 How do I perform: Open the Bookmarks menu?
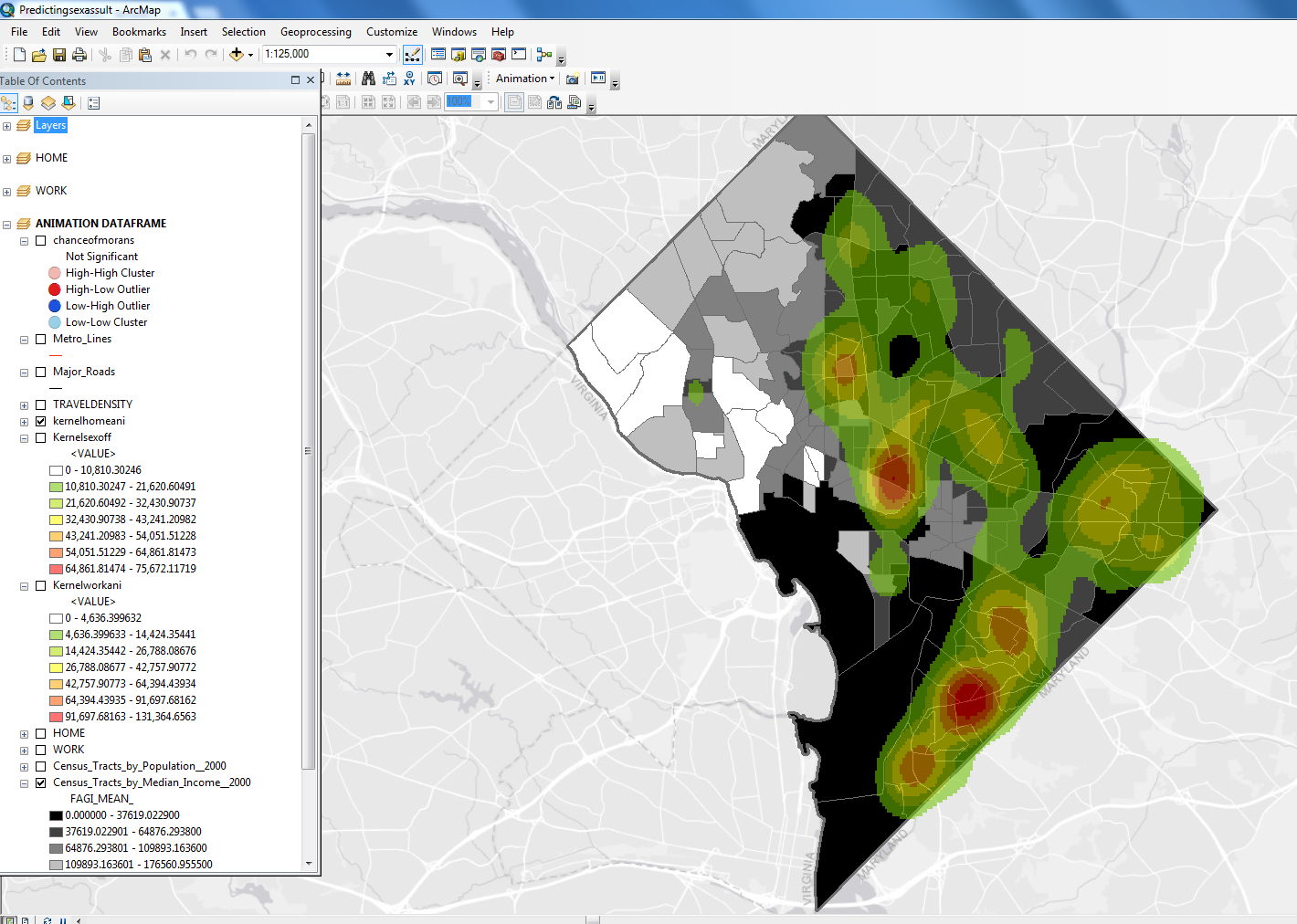coord(139,32)
